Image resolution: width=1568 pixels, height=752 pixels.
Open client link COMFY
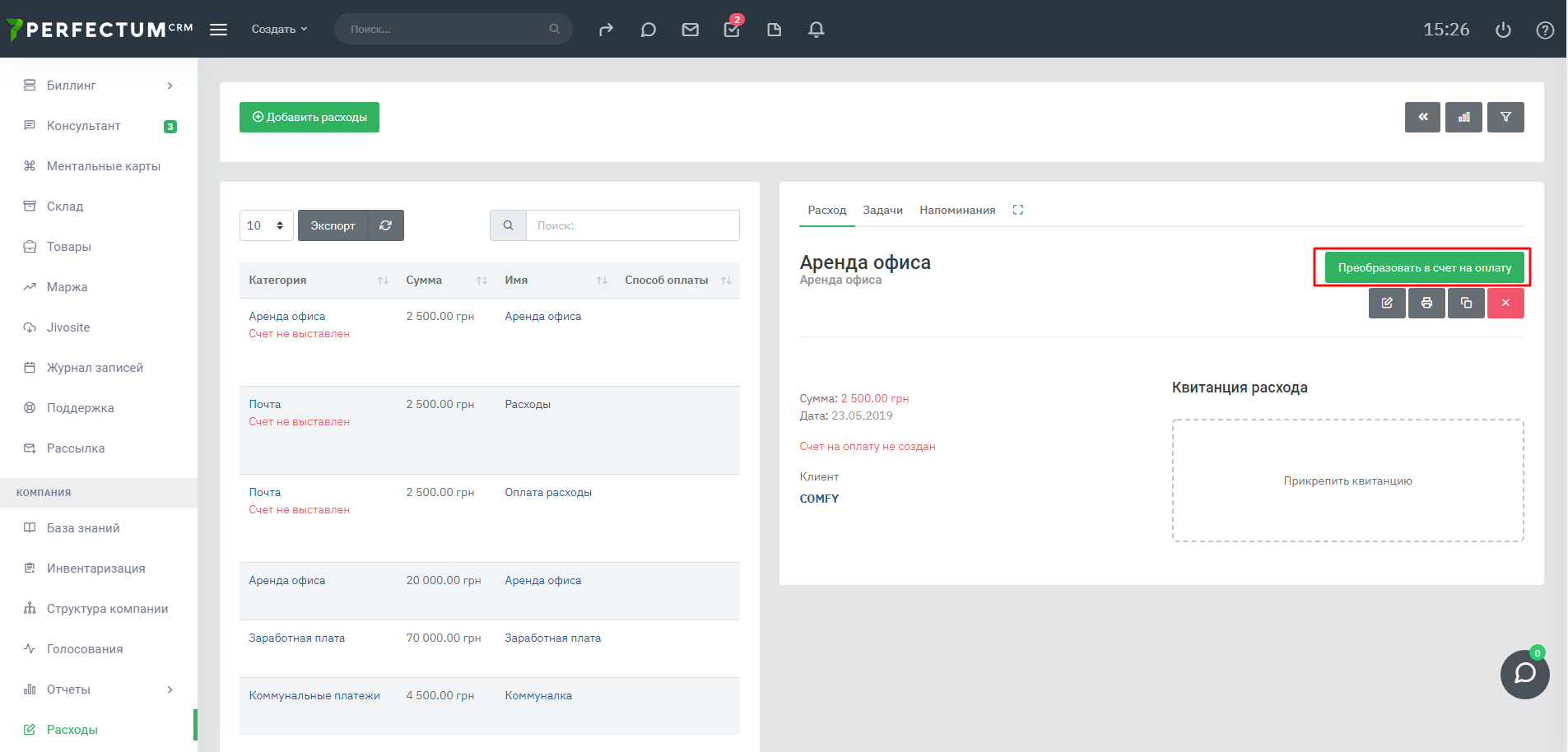819,499
